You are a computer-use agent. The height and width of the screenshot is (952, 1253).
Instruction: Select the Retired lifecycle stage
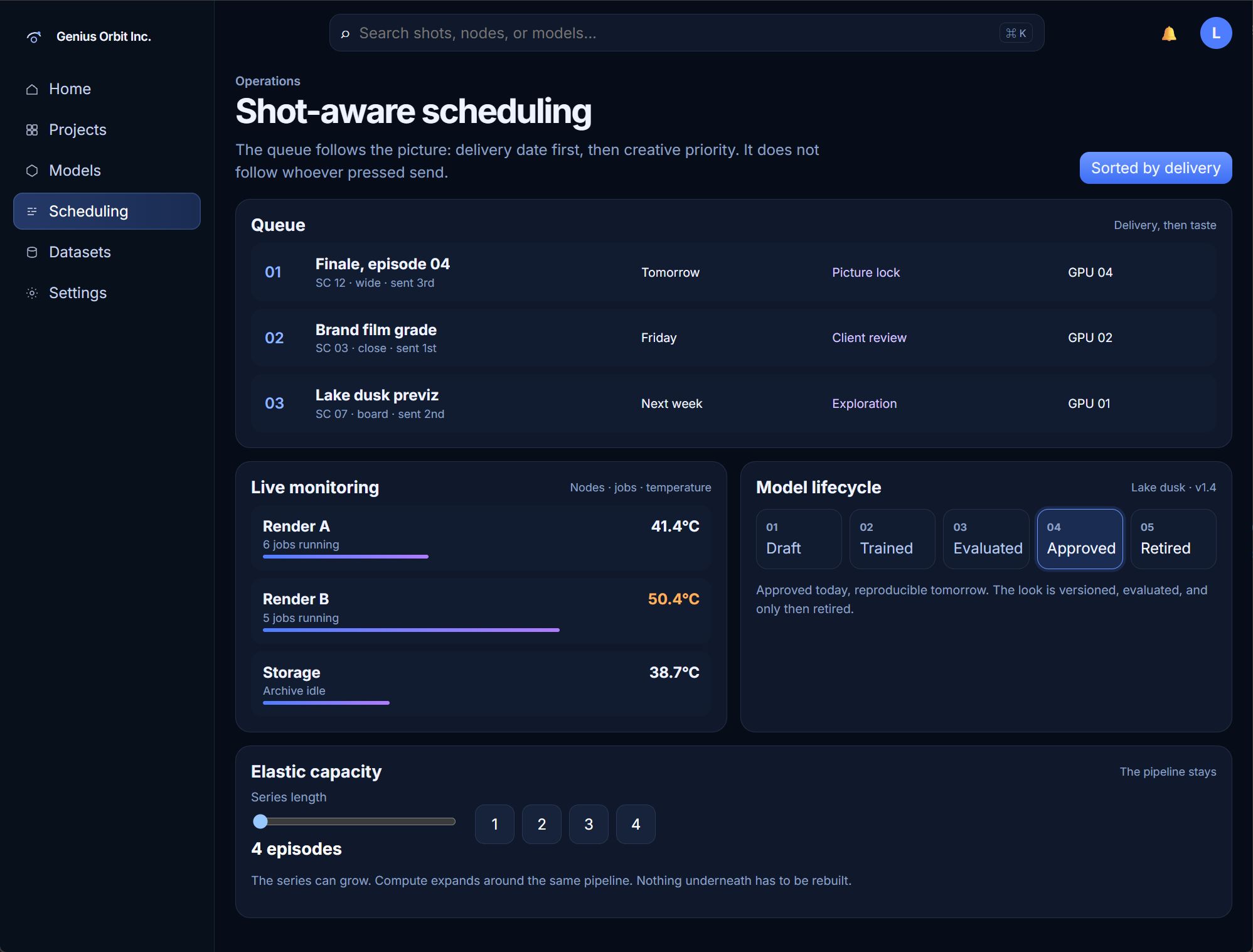1173,539
